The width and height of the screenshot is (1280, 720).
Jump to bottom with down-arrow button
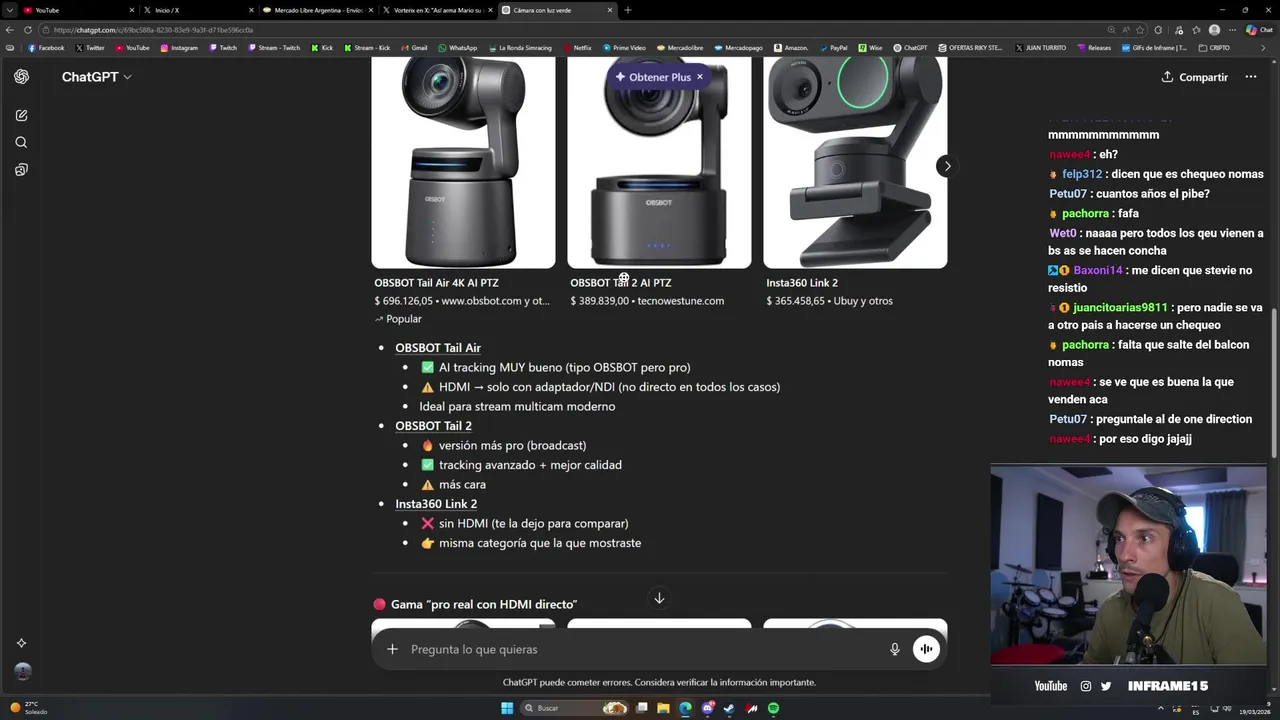pyautogui.click(x=659, y=598)
